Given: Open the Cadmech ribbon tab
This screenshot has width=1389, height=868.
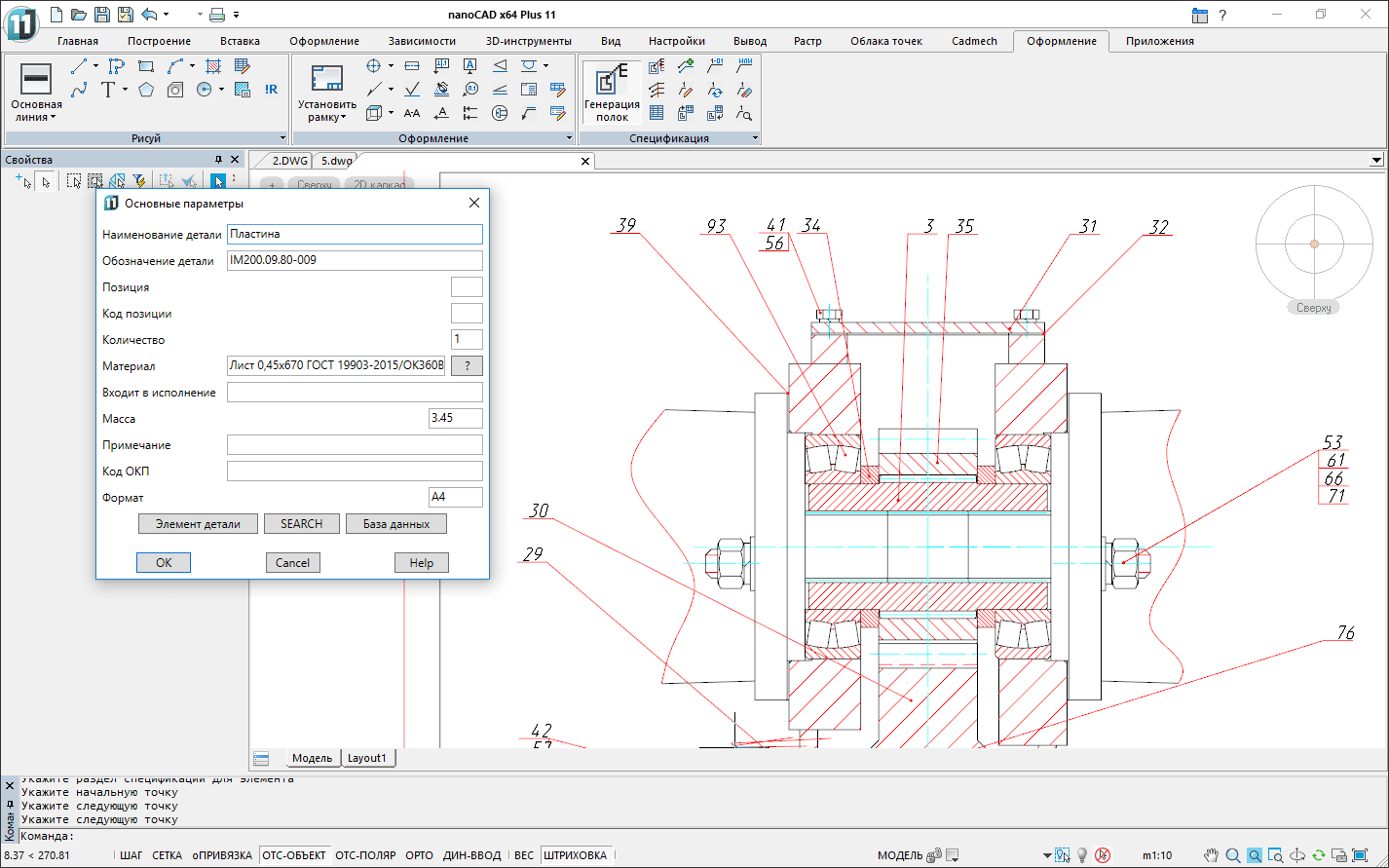Looking at the screenshot, I should (974, 41).
